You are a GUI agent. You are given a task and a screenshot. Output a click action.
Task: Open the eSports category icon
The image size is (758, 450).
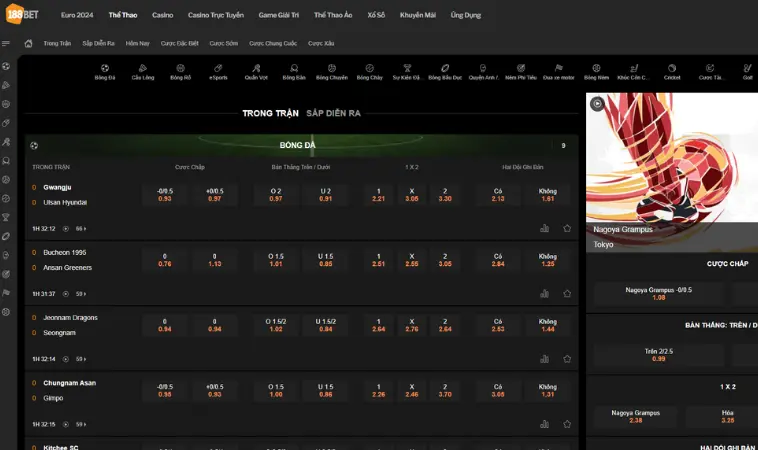218,71
